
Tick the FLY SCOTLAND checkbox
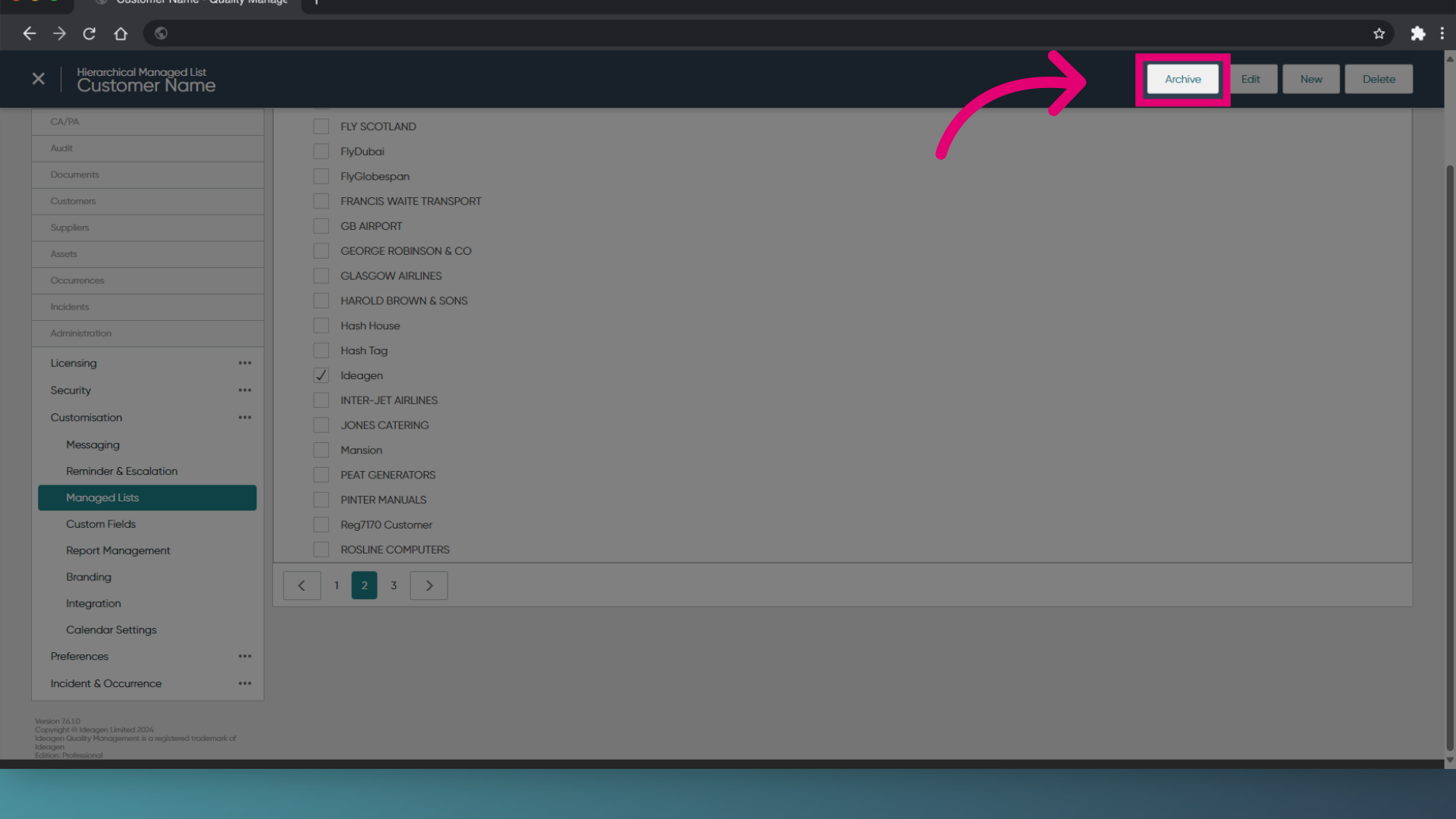point(322,127)
